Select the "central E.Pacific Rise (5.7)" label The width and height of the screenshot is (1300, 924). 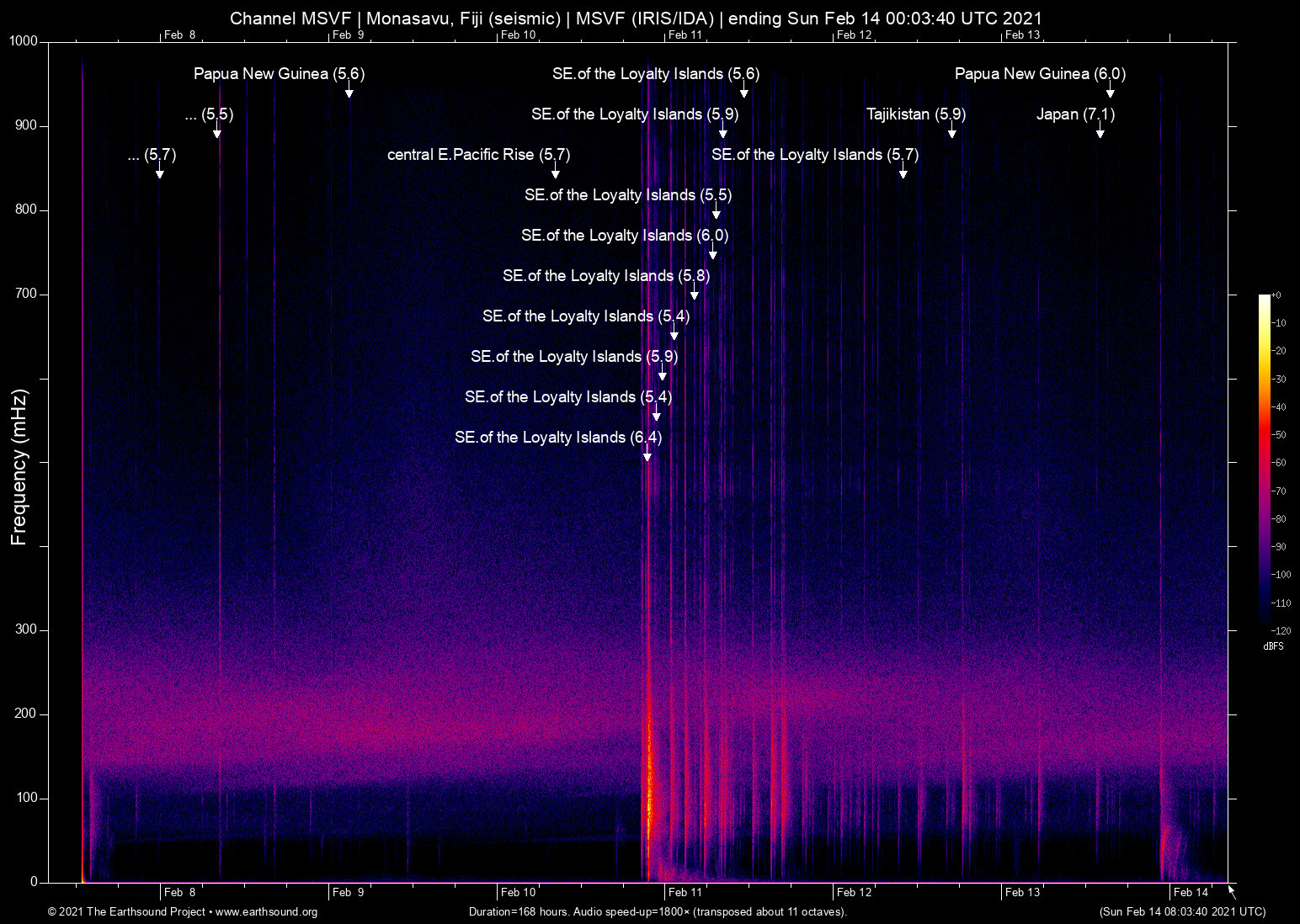point(478,155)
